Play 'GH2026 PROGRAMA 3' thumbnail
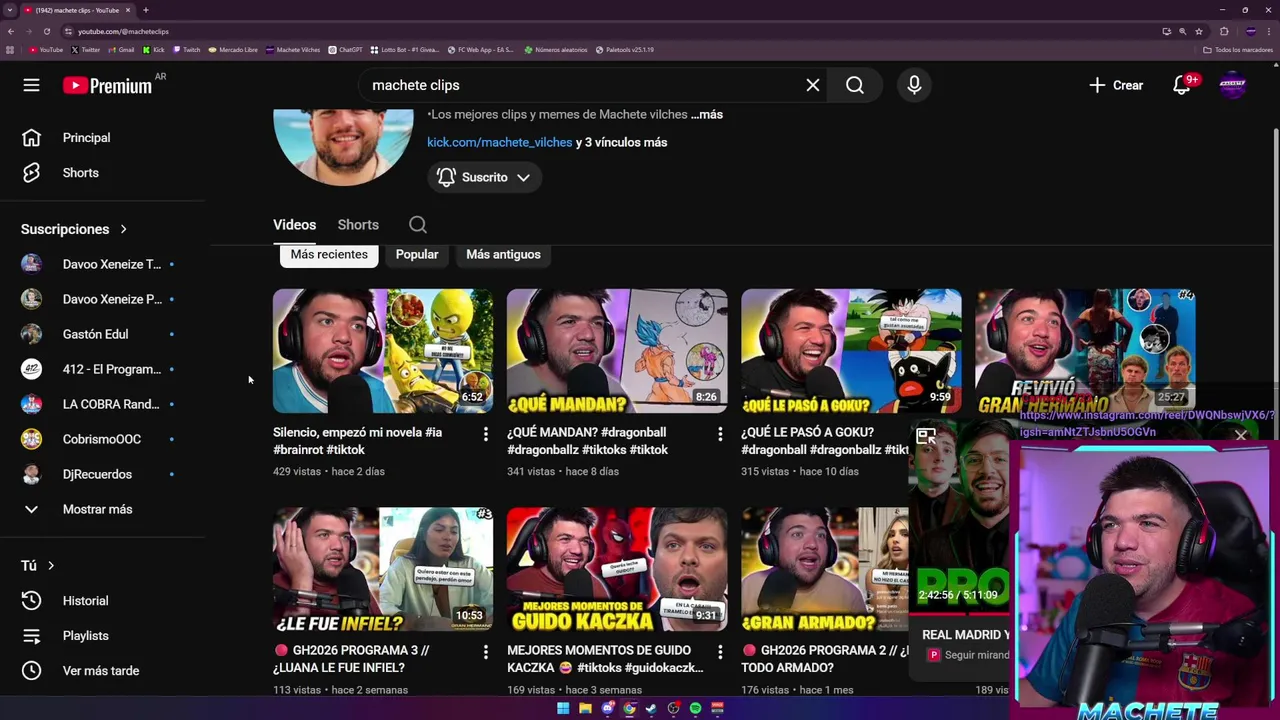1280x720 pixels. 383,569
